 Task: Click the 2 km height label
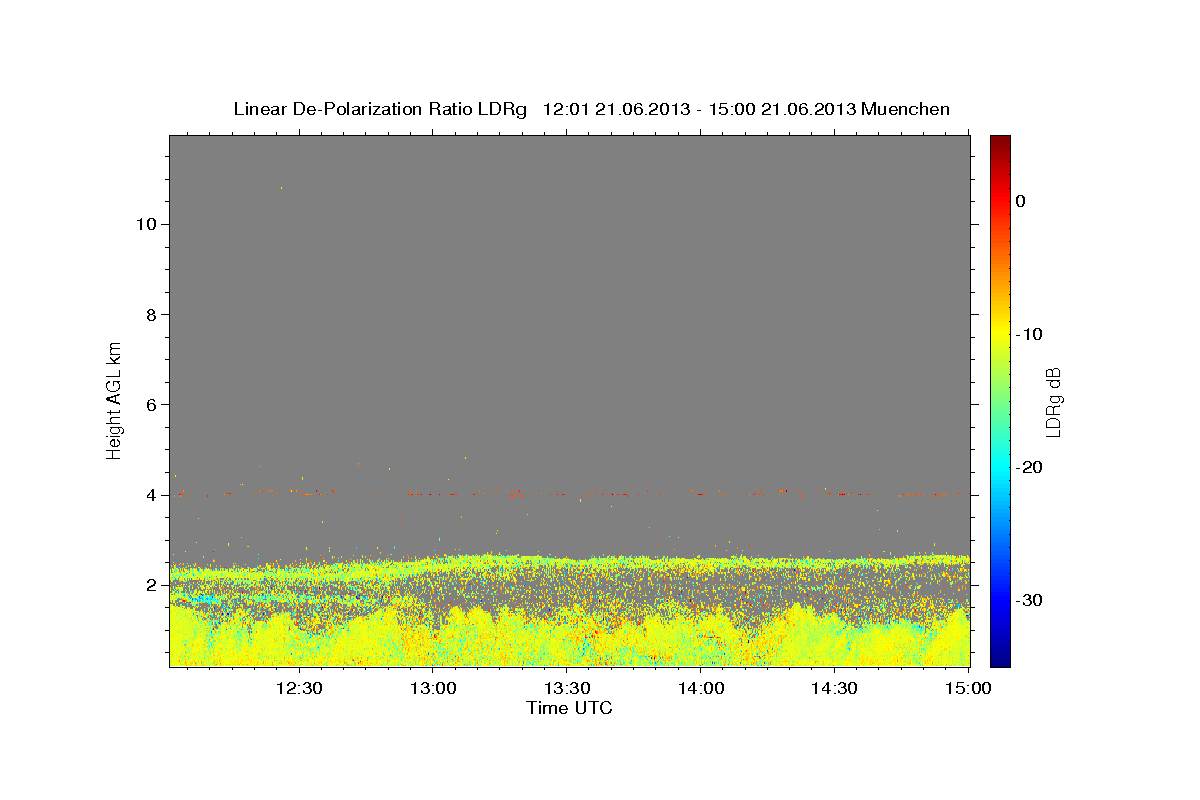[150, 584]
